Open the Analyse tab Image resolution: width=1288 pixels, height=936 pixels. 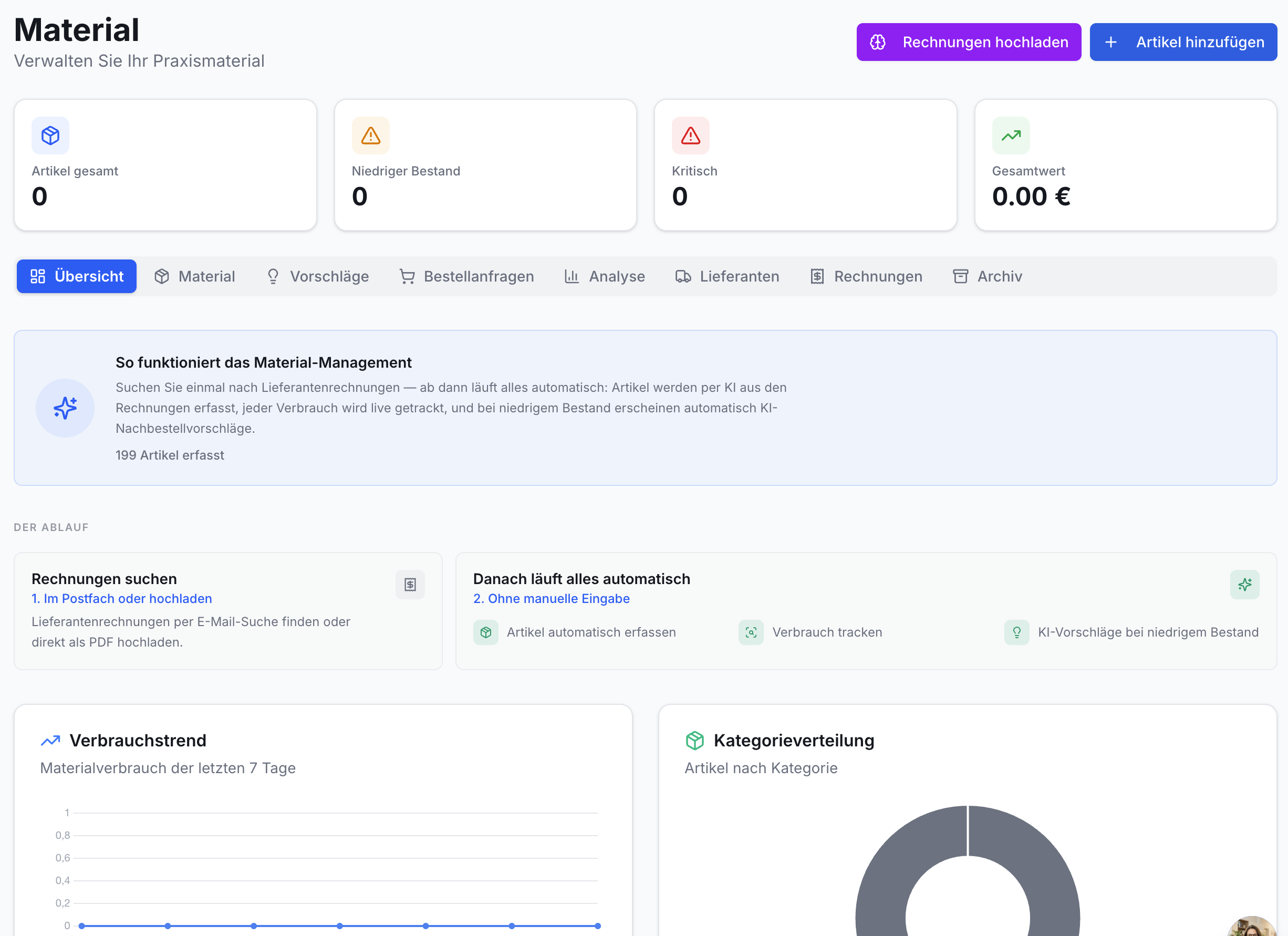coord(604,277)
